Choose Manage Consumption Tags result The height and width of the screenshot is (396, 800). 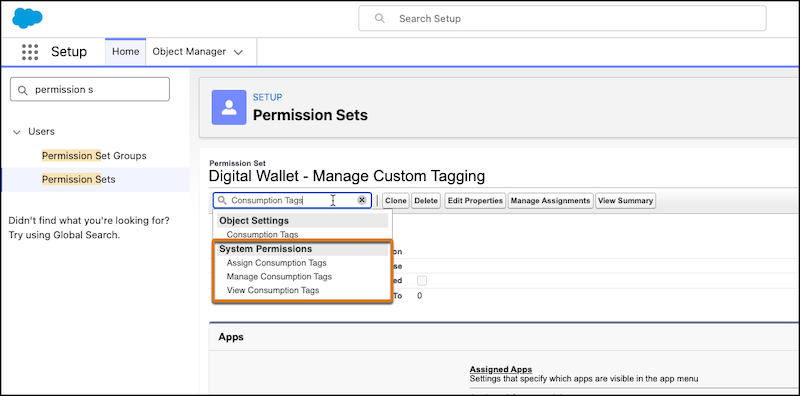click(279, 277)
